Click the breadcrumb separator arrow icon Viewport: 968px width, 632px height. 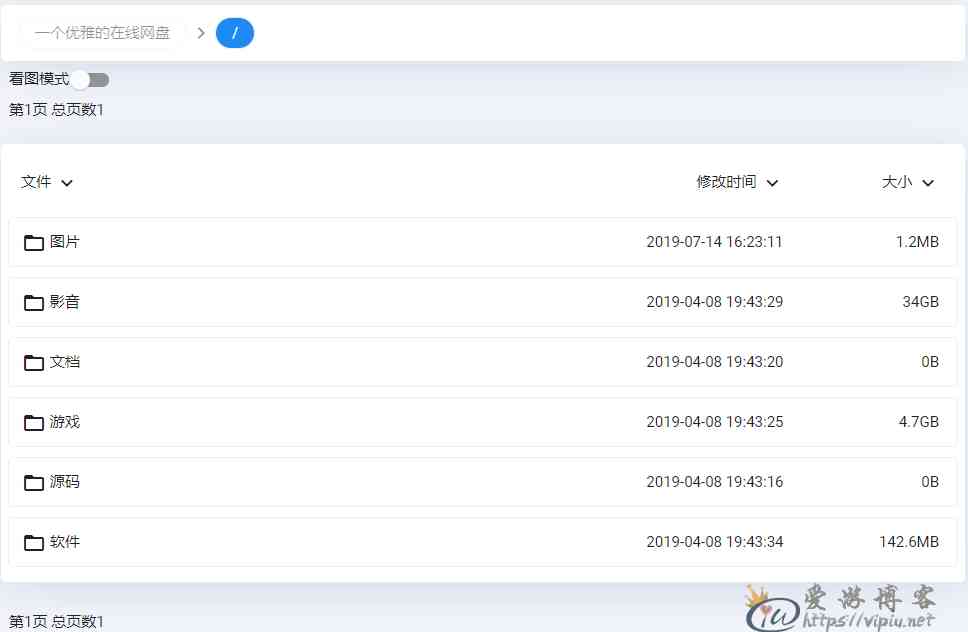click(x=201, y=33)
